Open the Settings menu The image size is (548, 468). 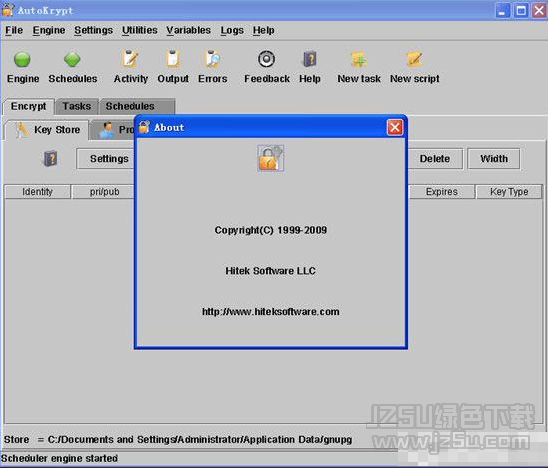tap(93, 30)
